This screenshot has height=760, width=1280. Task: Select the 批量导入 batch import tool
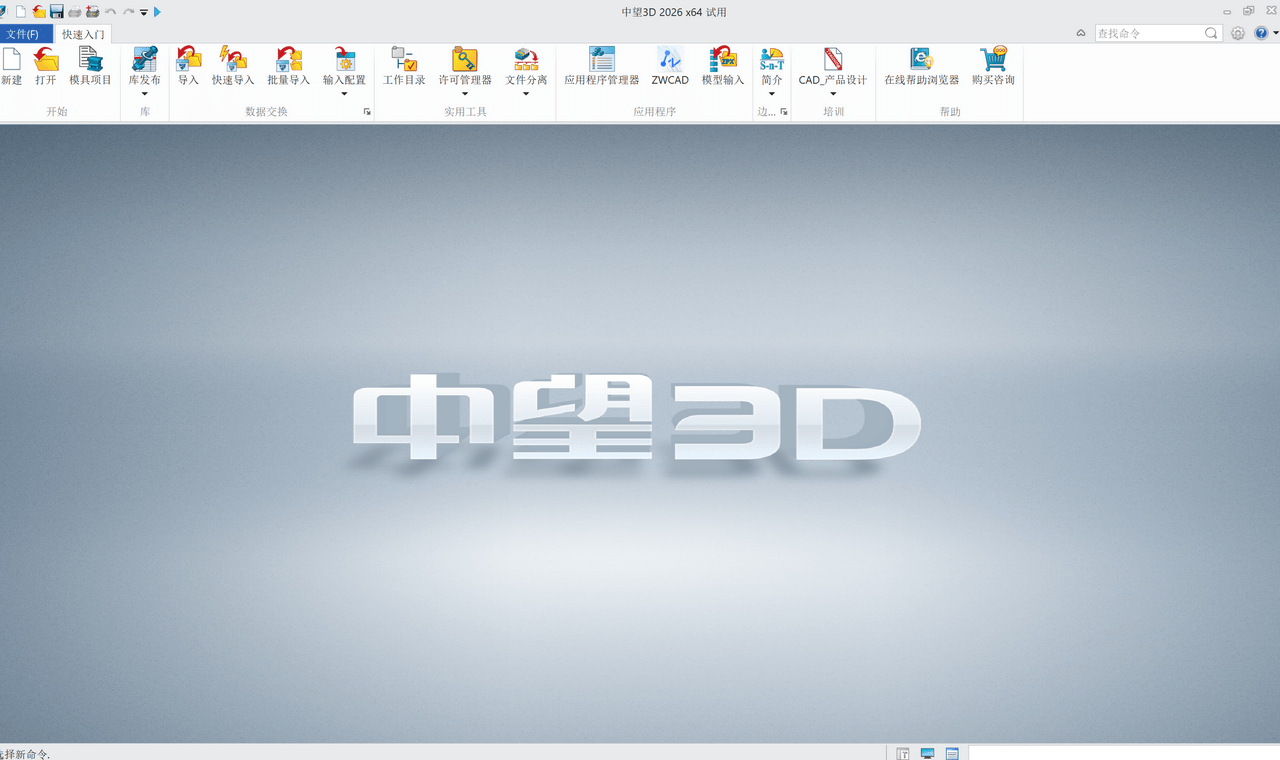pos(288,66)
